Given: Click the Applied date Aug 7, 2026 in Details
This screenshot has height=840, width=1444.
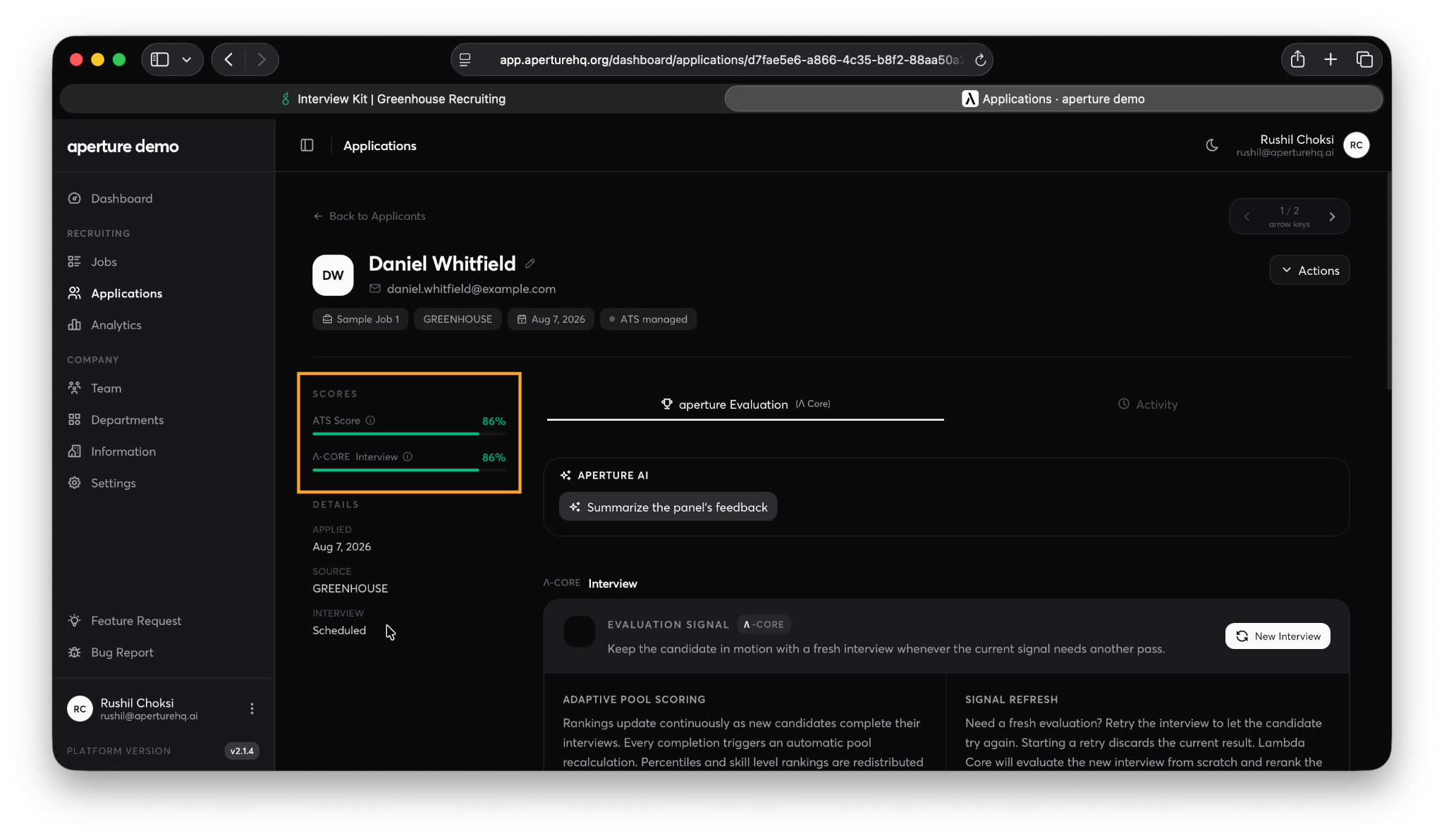Looking at the screenshot, I should tap(342, 547).
